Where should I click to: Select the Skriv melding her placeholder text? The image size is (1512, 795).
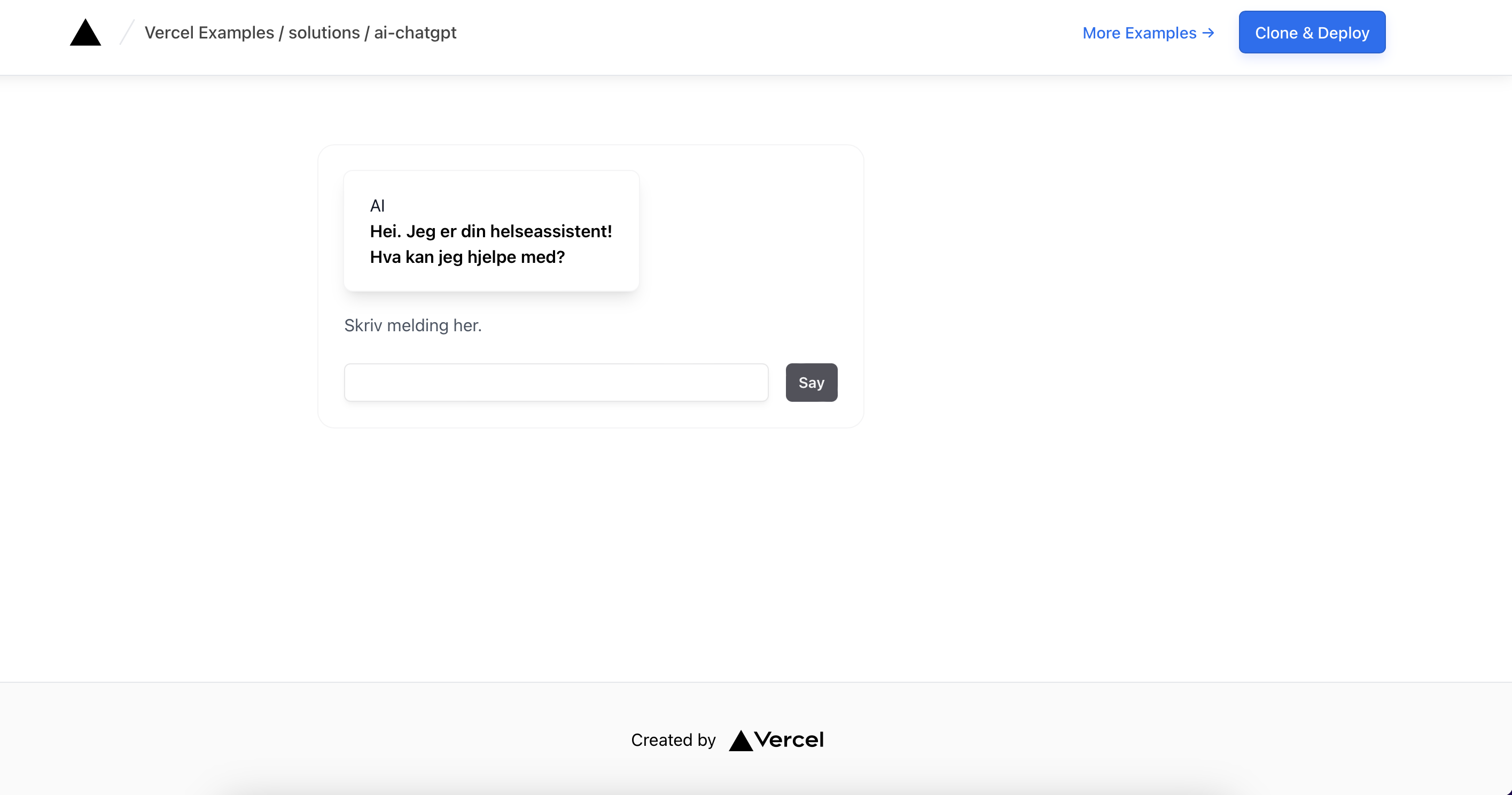pyautogui.click(x=412, y=325)
